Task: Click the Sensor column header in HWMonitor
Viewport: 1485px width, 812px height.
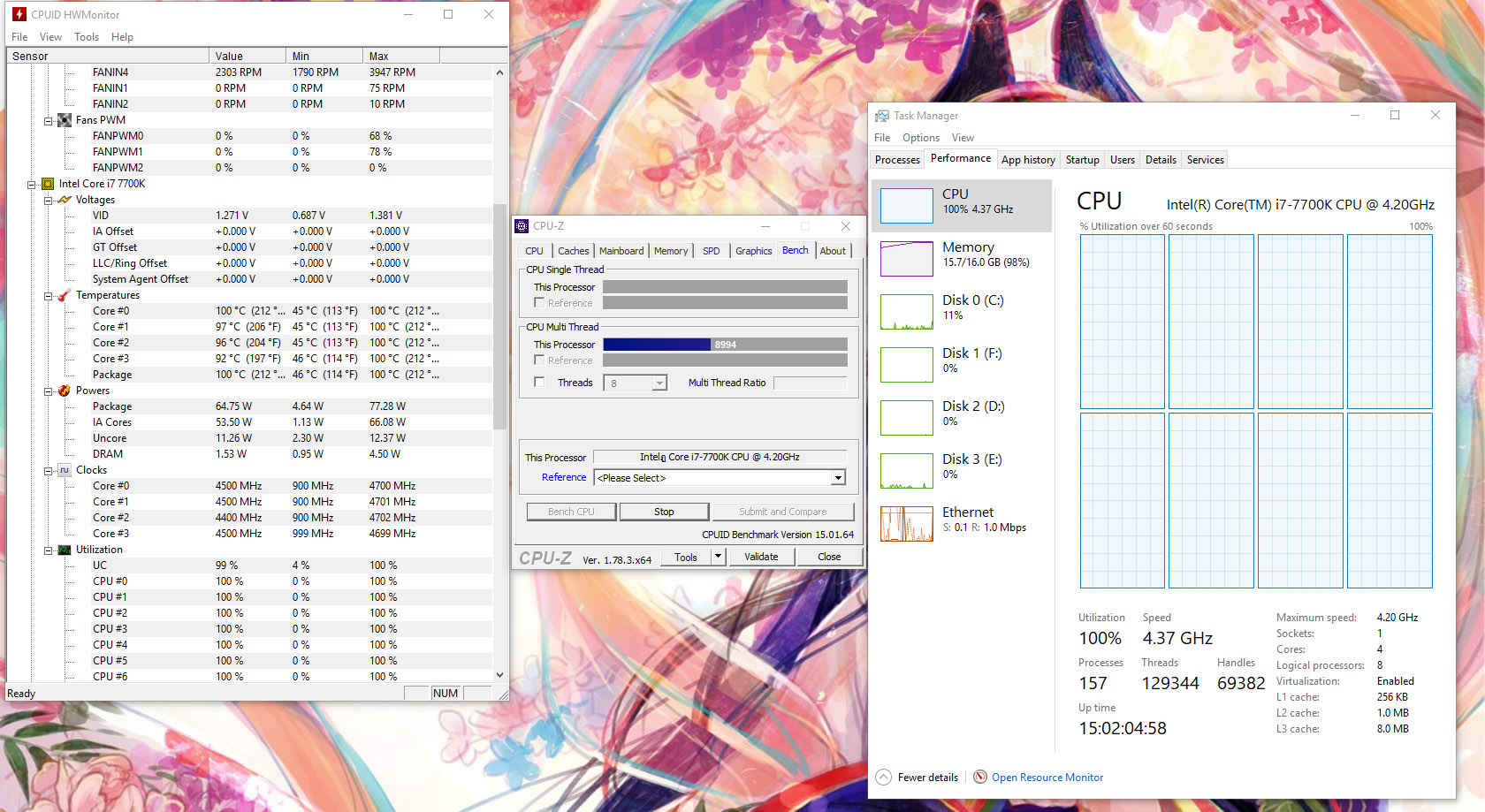Action: [x=108, y=56]
